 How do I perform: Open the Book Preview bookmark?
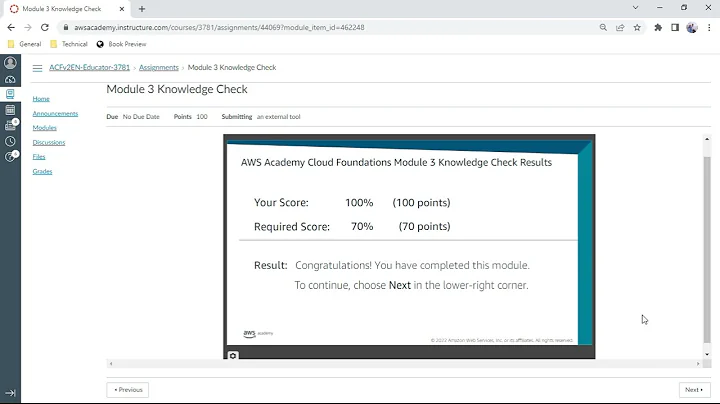click(x=121, y=44)
